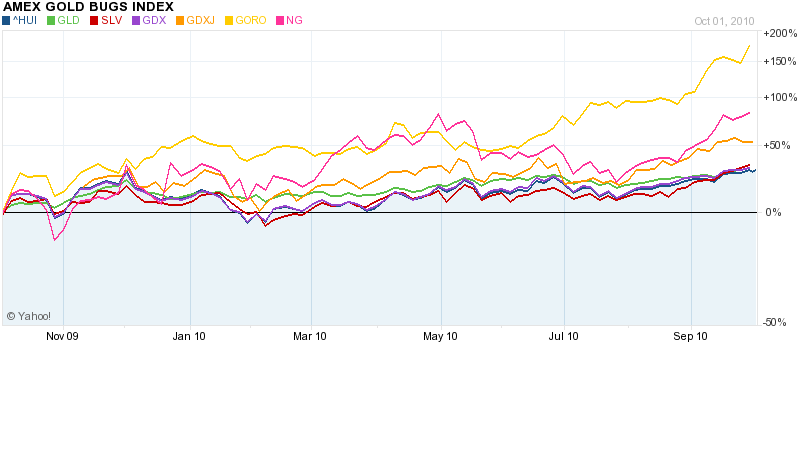Click the purple GDX legend color swatch
The height and width of the screenshot is (475, 800).
pos(136,21)
